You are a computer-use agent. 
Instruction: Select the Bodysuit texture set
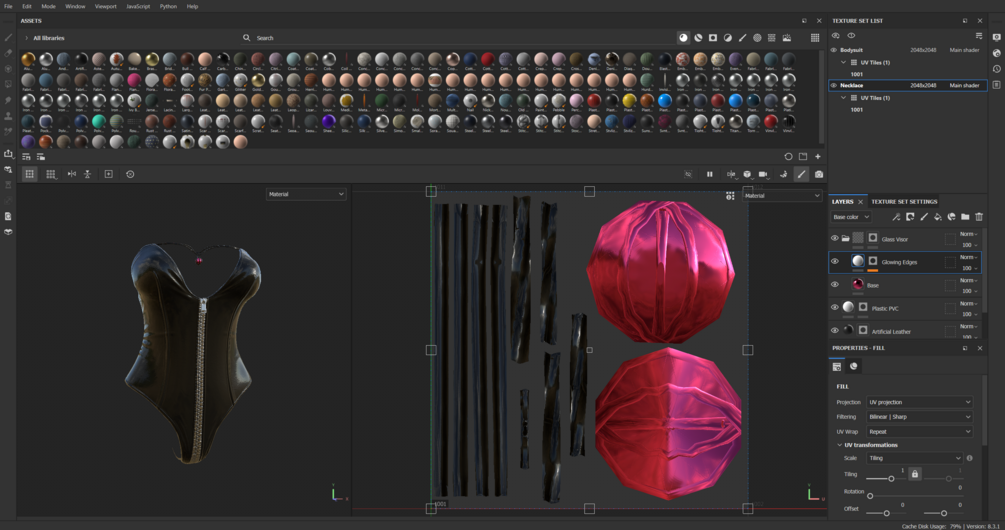click(908, 50)
